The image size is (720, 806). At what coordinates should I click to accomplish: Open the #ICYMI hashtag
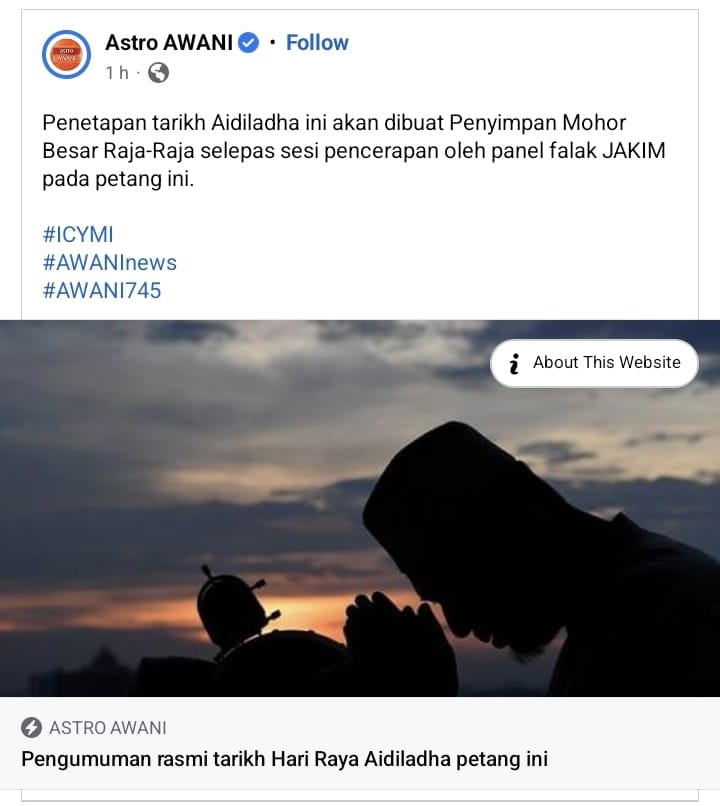click(x=78, y=234)
